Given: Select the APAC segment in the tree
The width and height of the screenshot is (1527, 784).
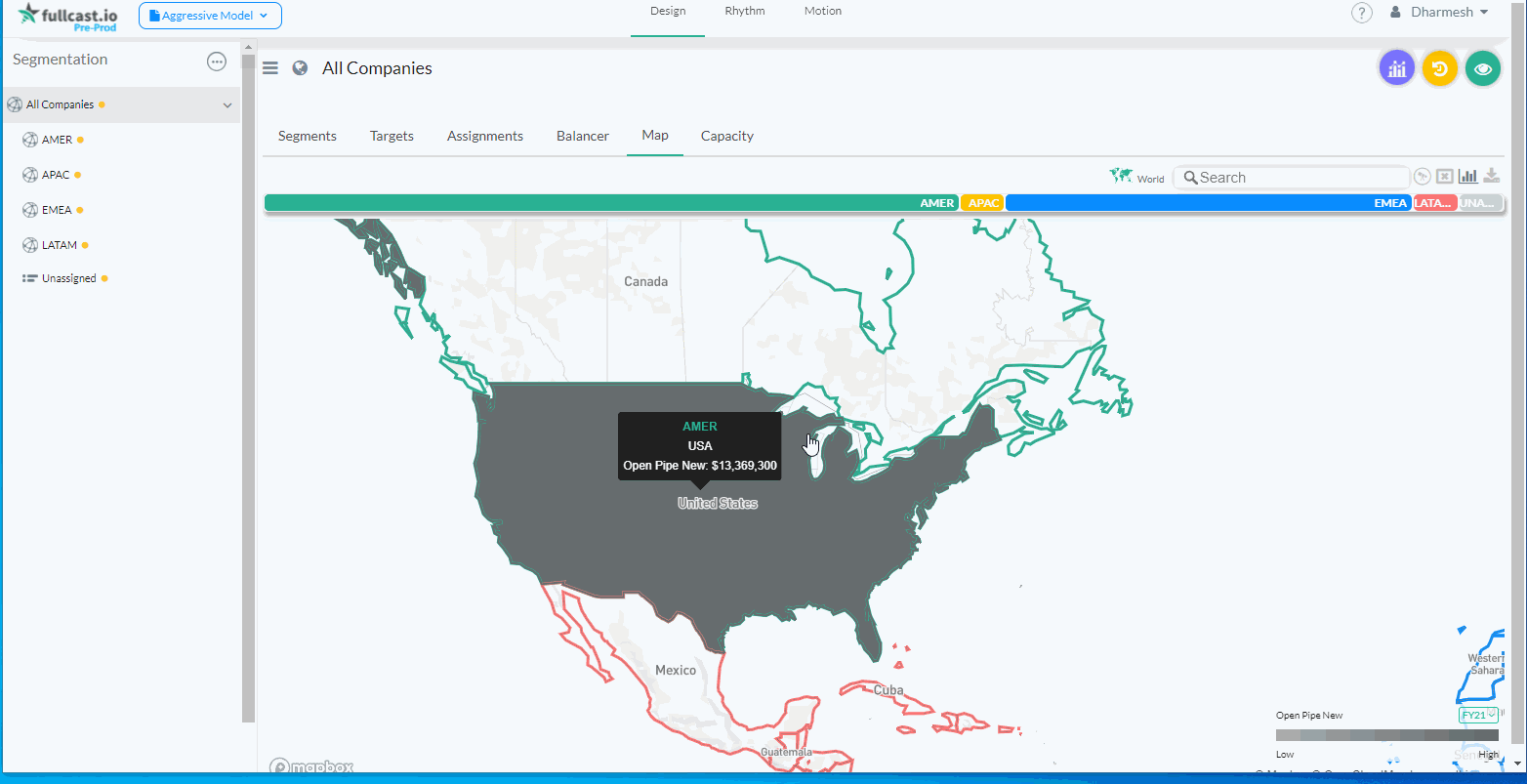Looking at the screenshot, I should pos(56,175).
